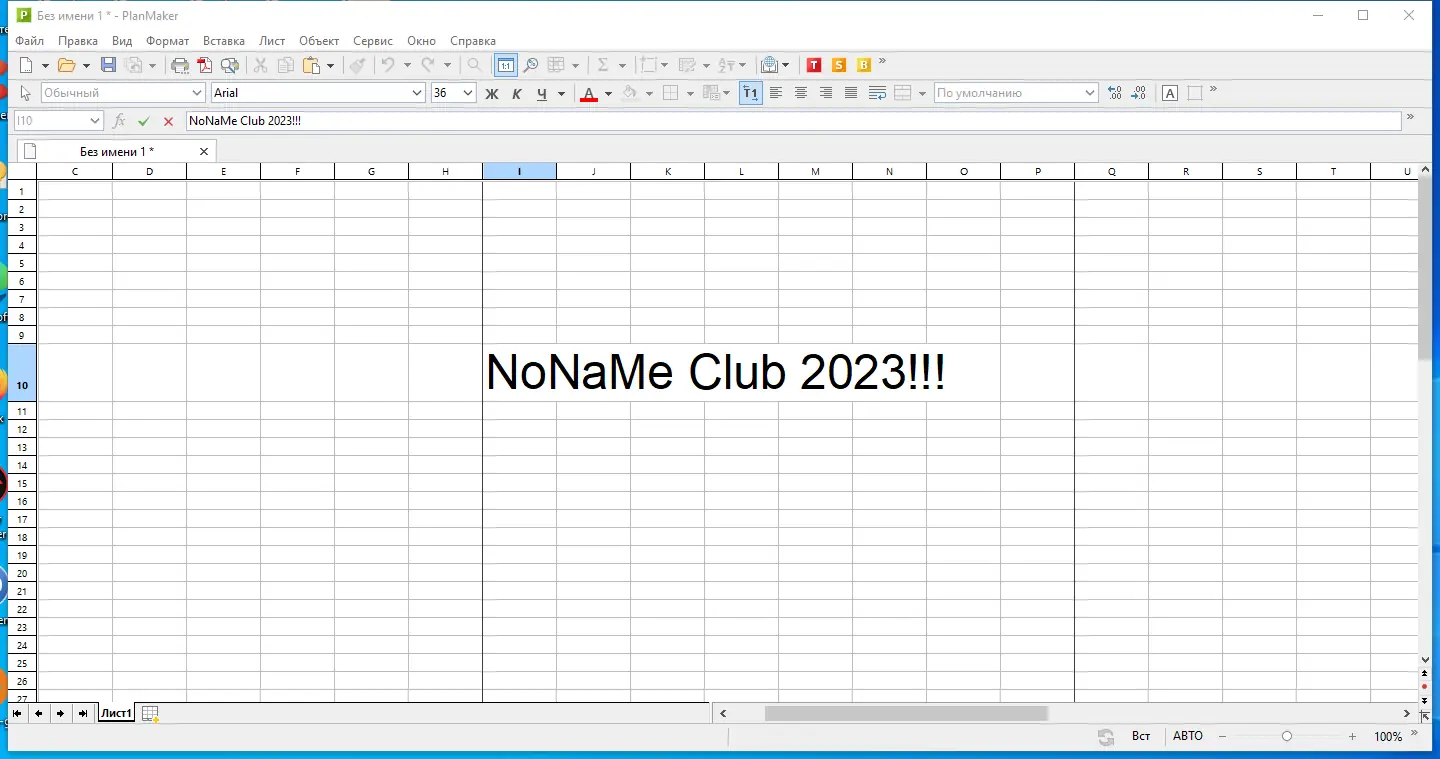Toggle the wrap text option
Screen dimensions: 1440x759
click(877, 93)
